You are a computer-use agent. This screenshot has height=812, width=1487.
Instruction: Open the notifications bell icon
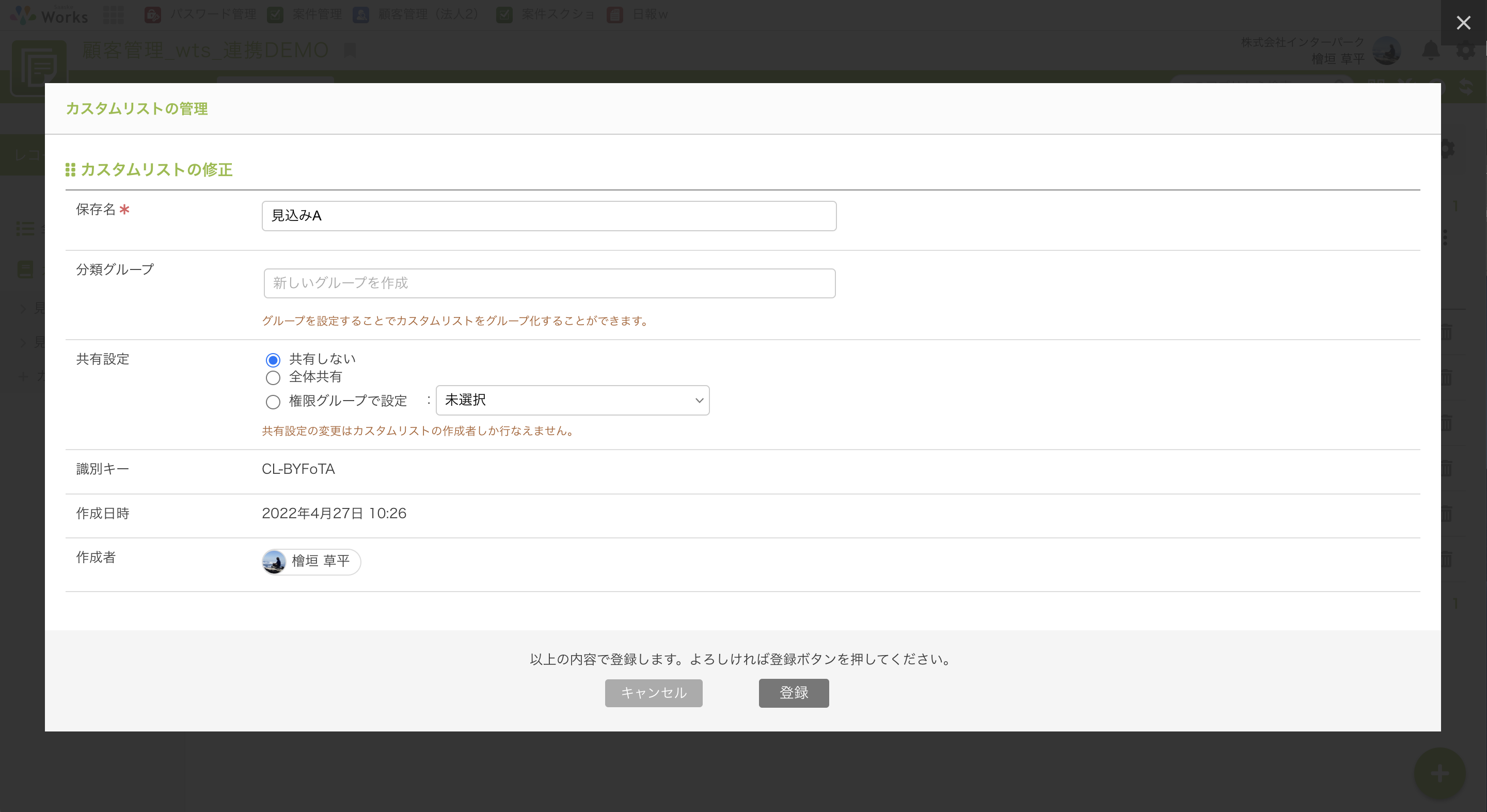click(1430, 51)
